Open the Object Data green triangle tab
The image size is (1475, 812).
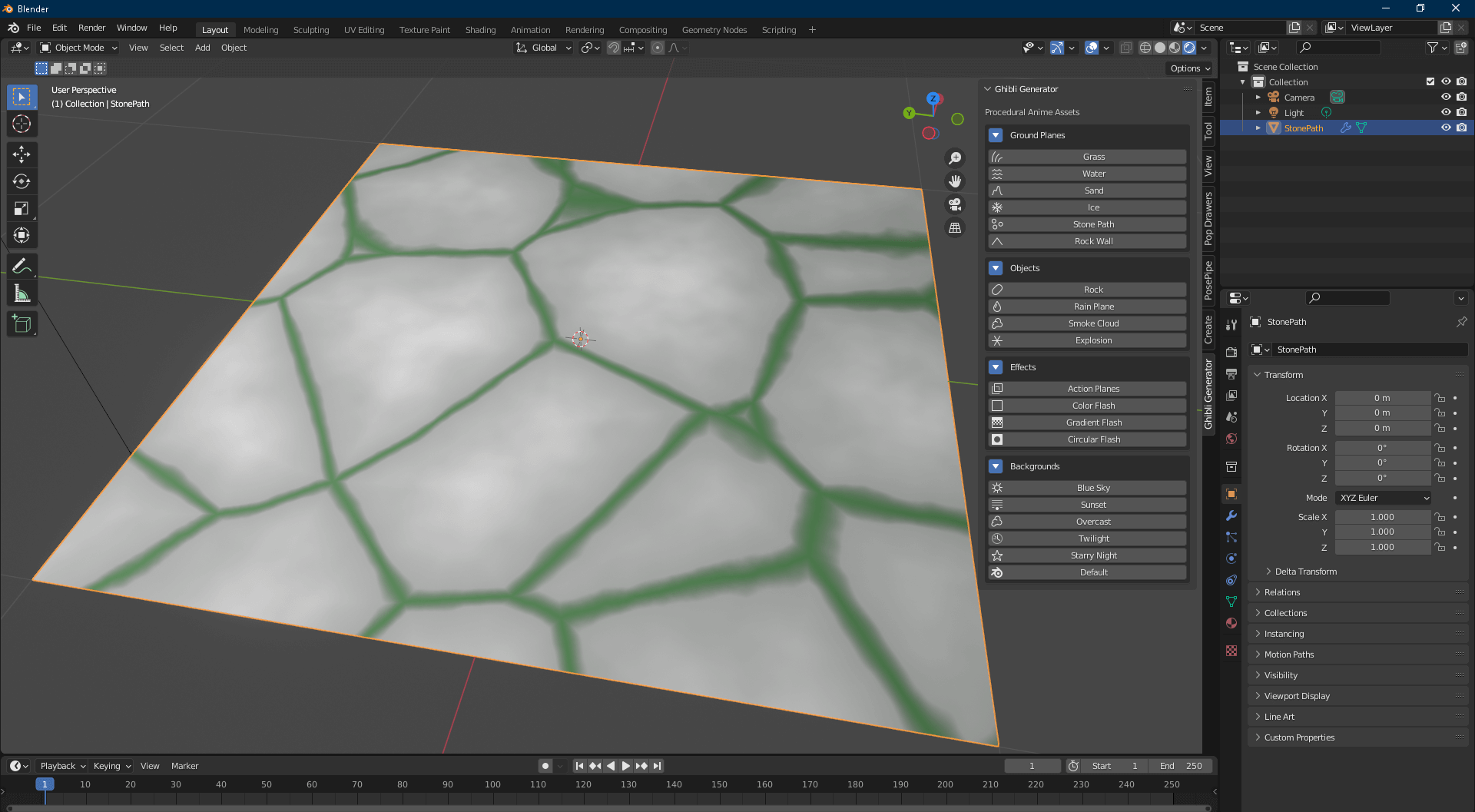point(1231,602)
